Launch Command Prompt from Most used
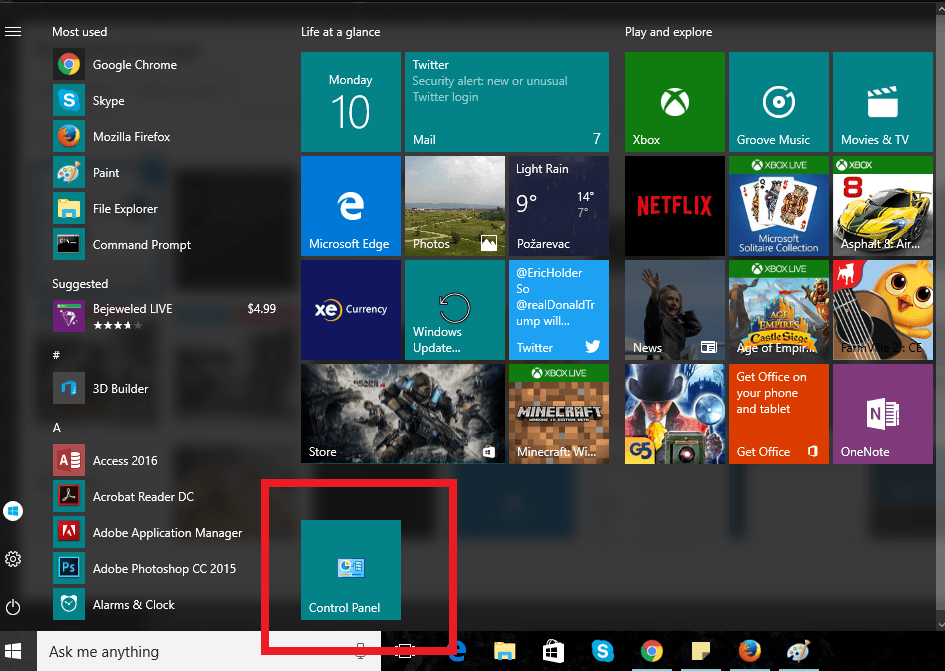 (163, 244)
